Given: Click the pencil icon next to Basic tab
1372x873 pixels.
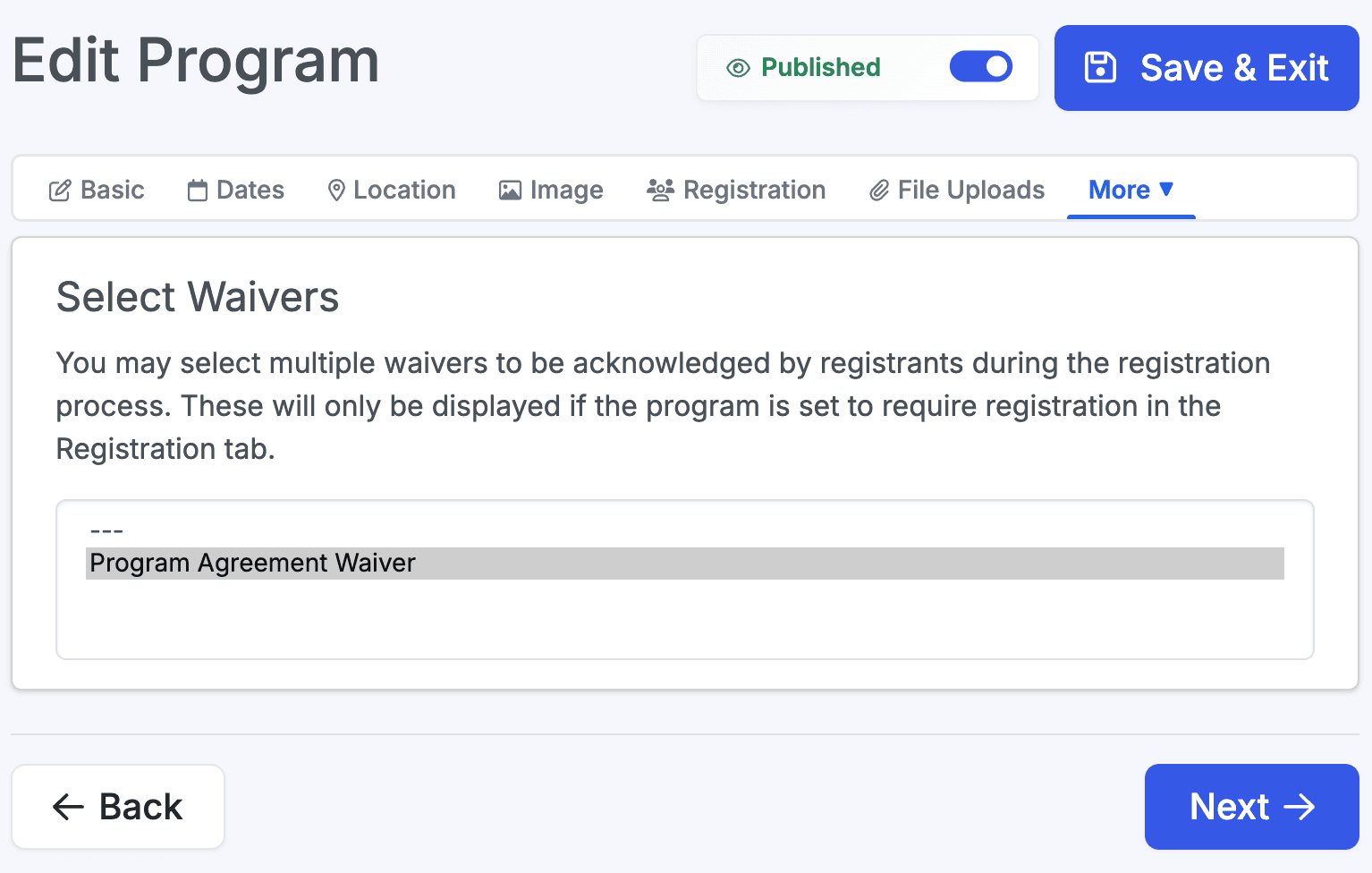Looking at the screenshot, I should point(59,190).
